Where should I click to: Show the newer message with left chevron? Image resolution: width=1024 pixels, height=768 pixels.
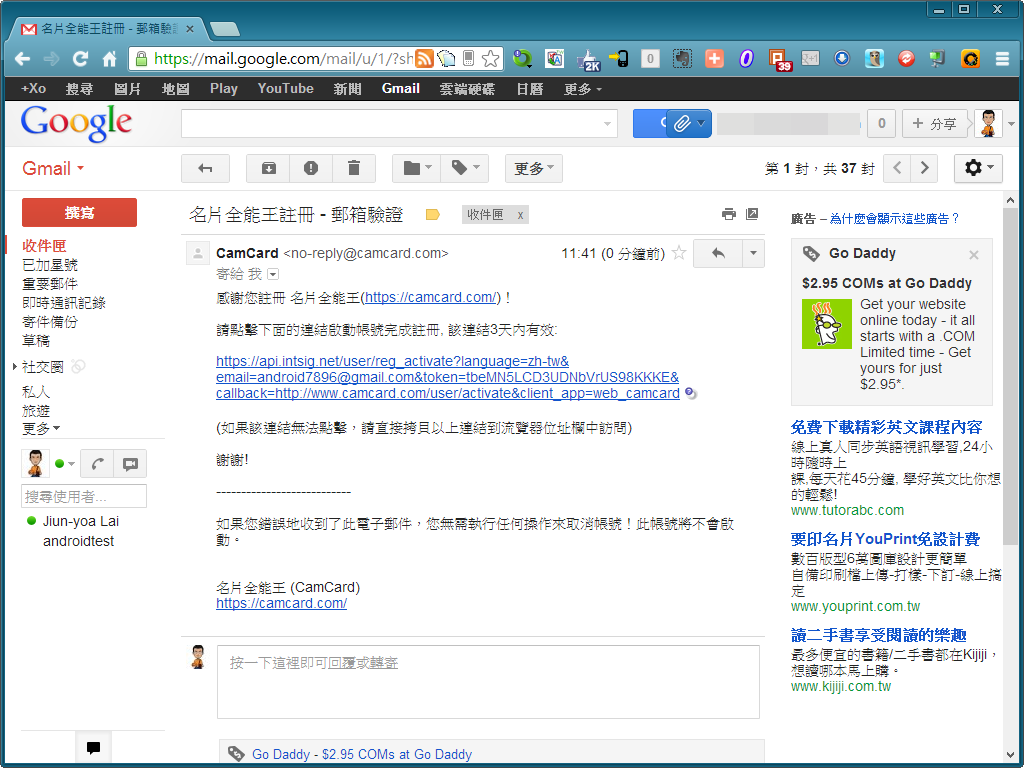click(897, 168)
